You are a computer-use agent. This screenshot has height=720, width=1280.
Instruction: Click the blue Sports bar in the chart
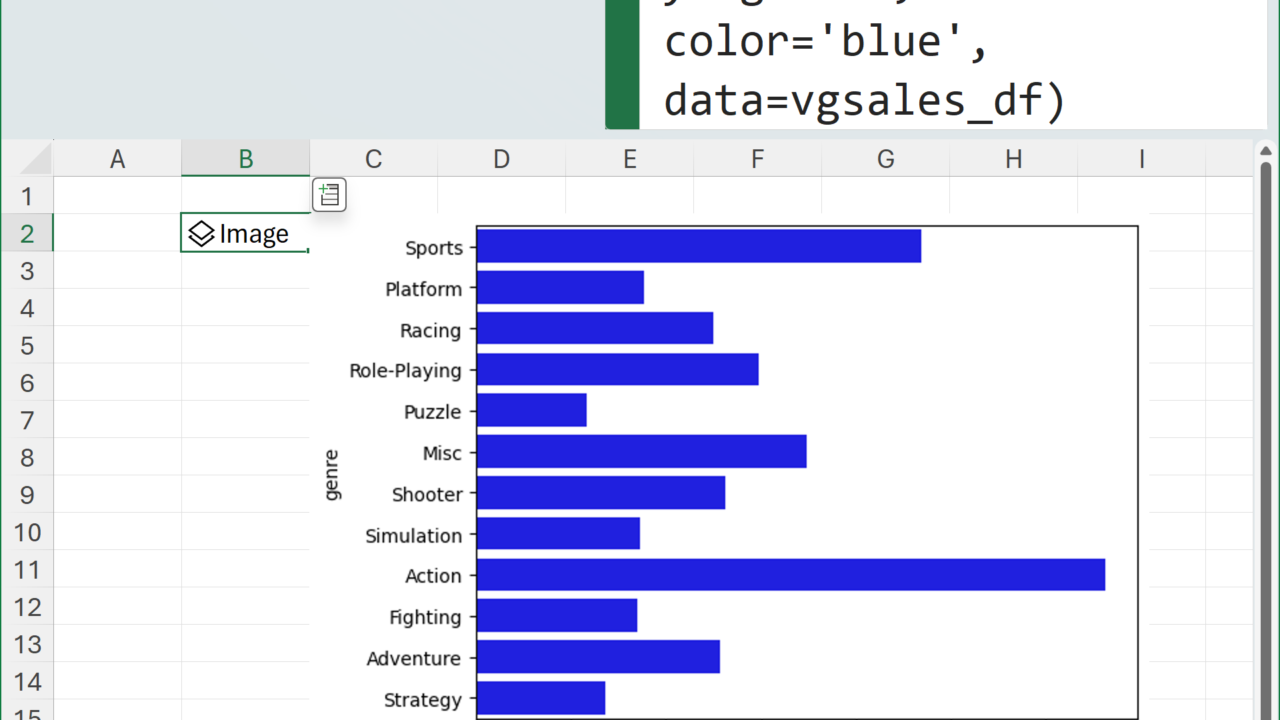point(699,247)
